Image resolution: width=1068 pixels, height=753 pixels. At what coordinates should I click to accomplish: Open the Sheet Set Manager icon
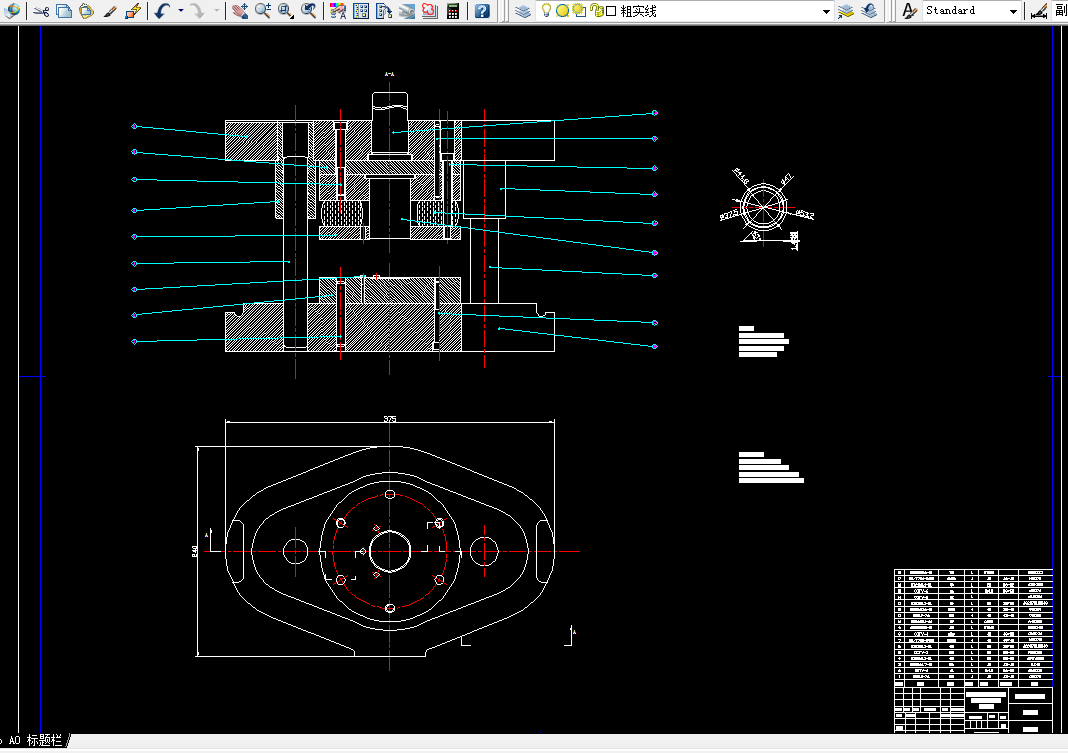(407, 11)
